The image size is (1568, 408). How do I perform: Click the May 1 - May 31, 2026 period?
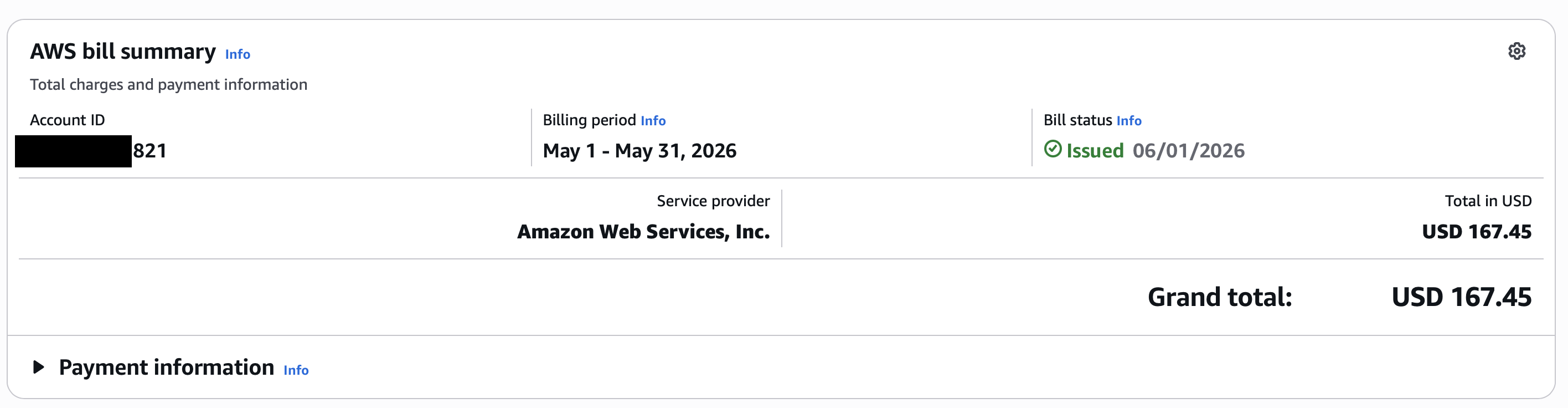[639, 151]
